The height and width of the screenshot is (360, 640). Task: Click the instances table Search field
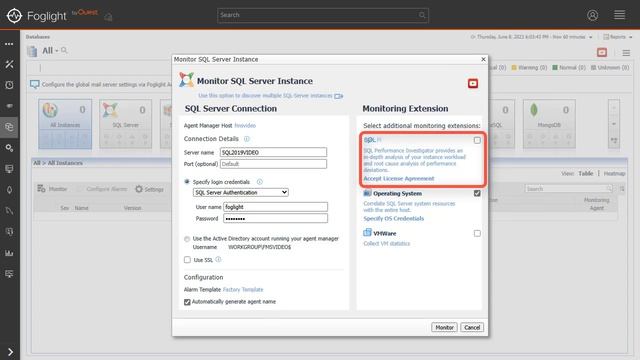point(568,189)
